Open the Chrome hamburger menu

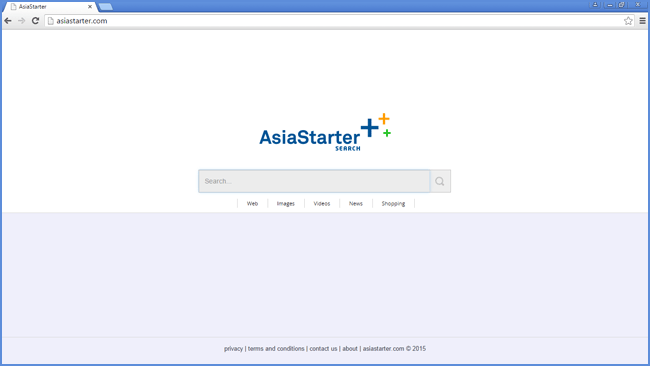(x=643, y=21)
